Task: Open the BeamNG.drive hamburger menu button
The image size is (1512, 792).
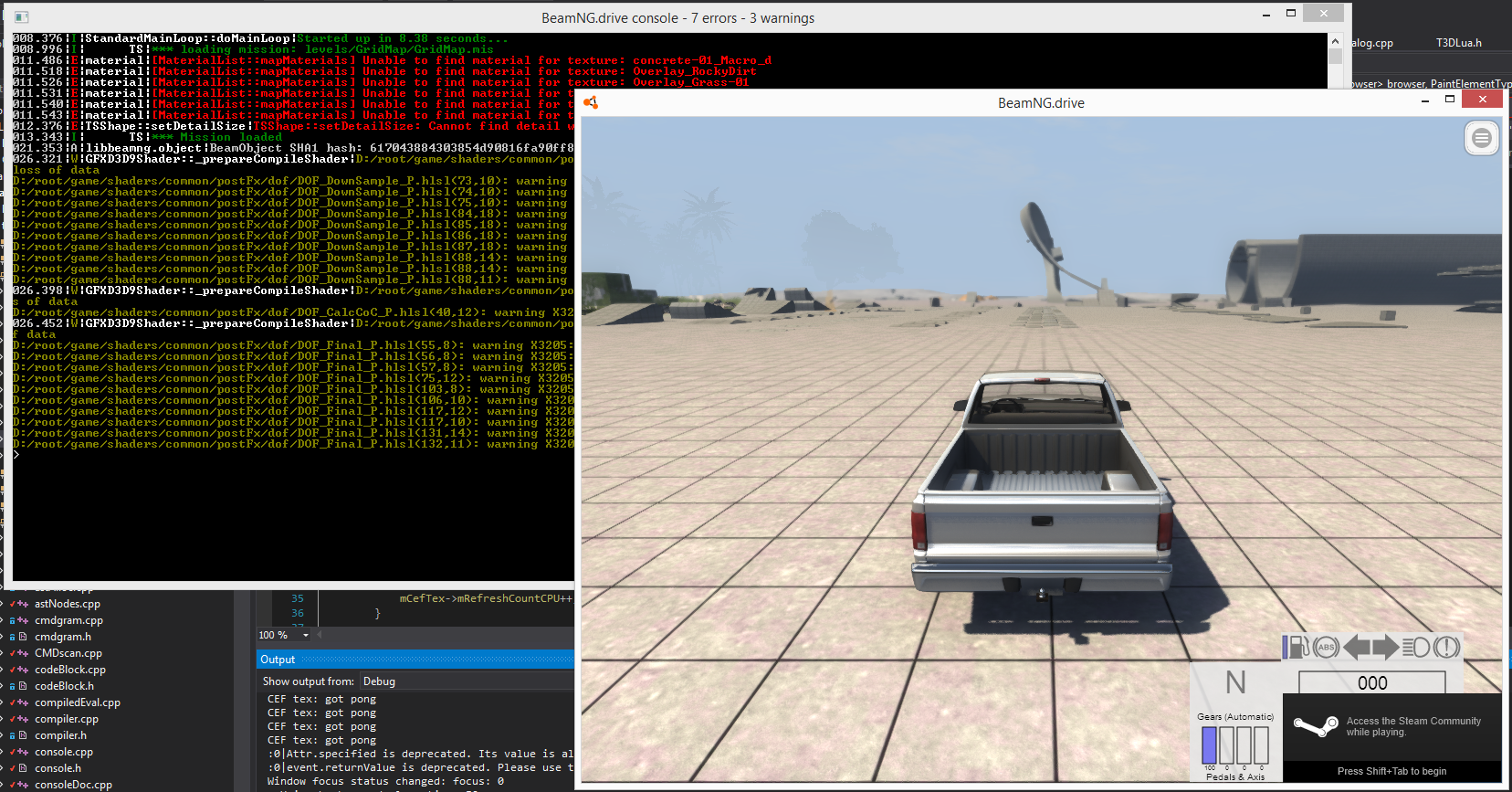Action: (x=1482, y=138)
